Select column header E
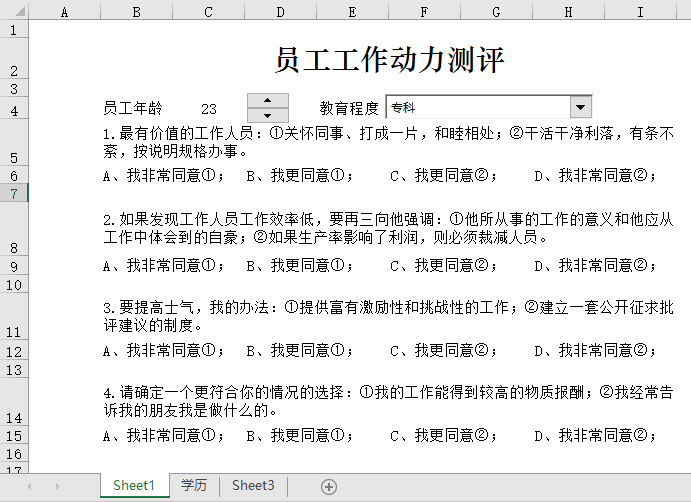This screenshot has width=691, height=502. point(352,12)
